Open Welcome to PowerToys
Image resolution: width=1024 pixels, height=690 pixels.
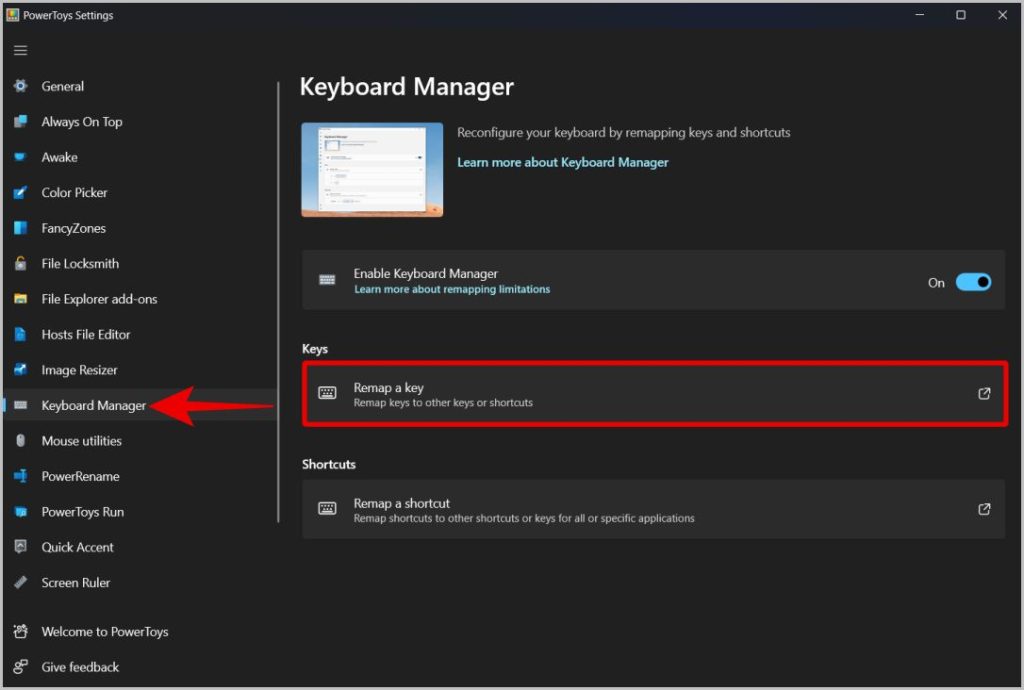140,631
